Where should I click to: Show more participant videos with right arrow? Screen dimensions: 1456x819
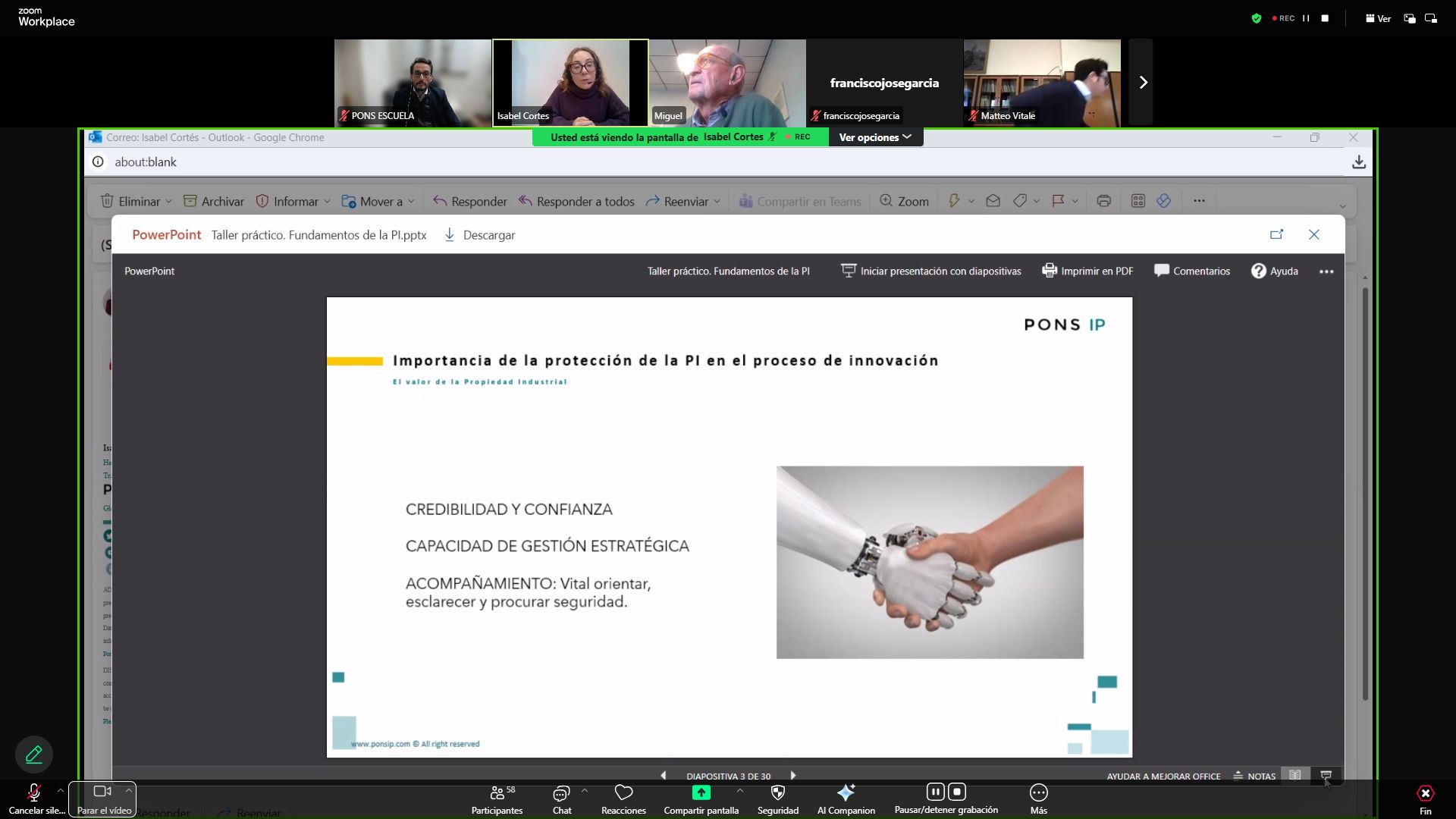pos(1142,83)
